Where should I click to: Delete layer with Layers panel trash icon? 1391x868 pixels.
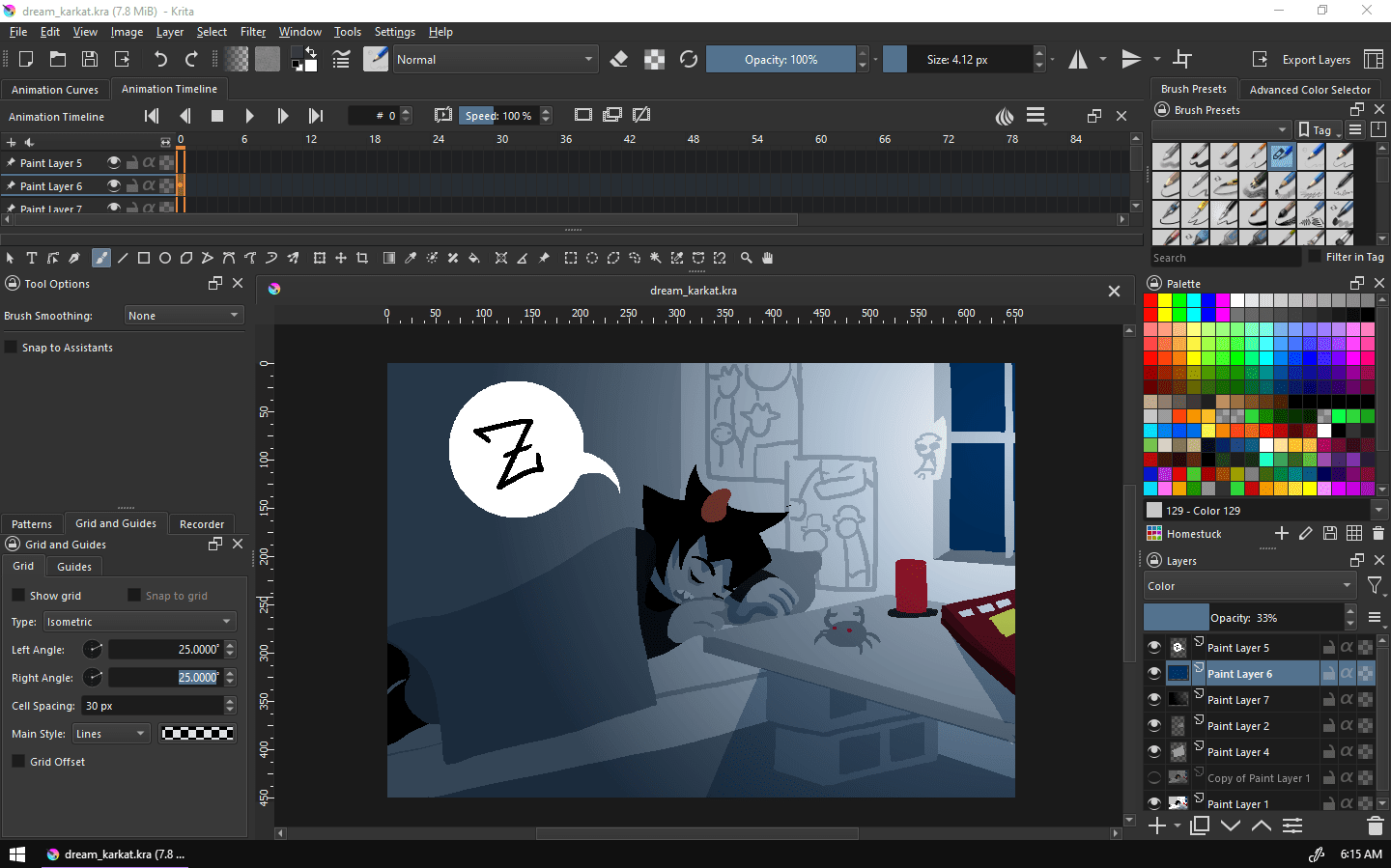click(1376, 826)
